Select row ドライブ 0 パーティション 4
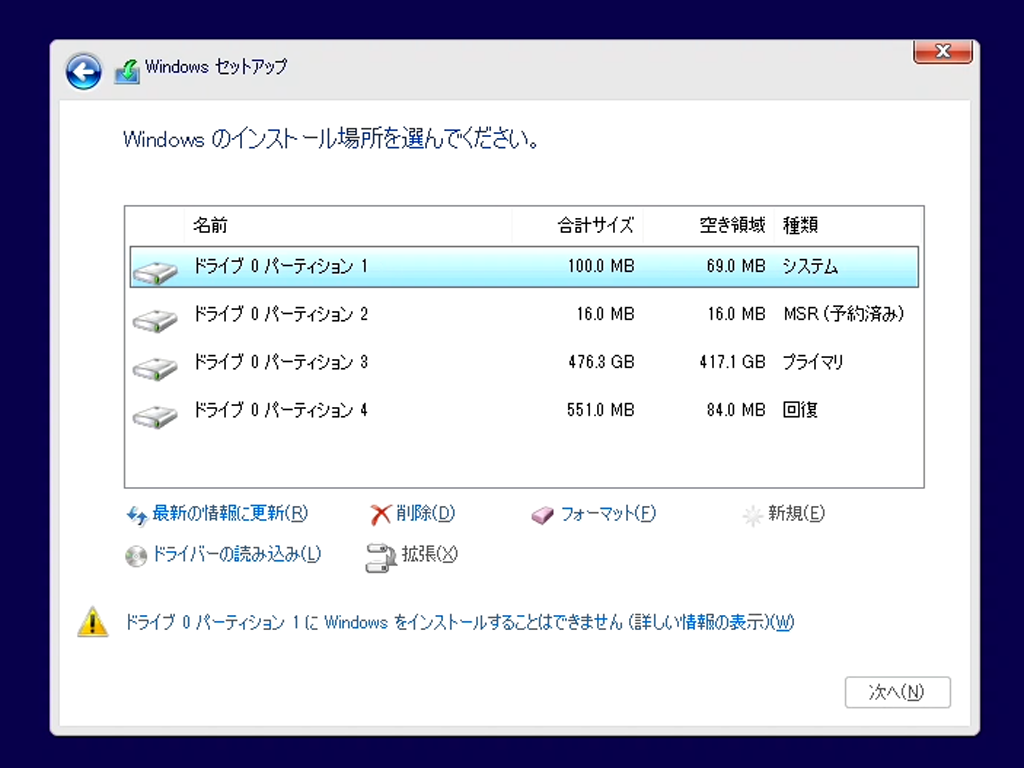This screenshot has height=768, width=1024. [524, 410]
